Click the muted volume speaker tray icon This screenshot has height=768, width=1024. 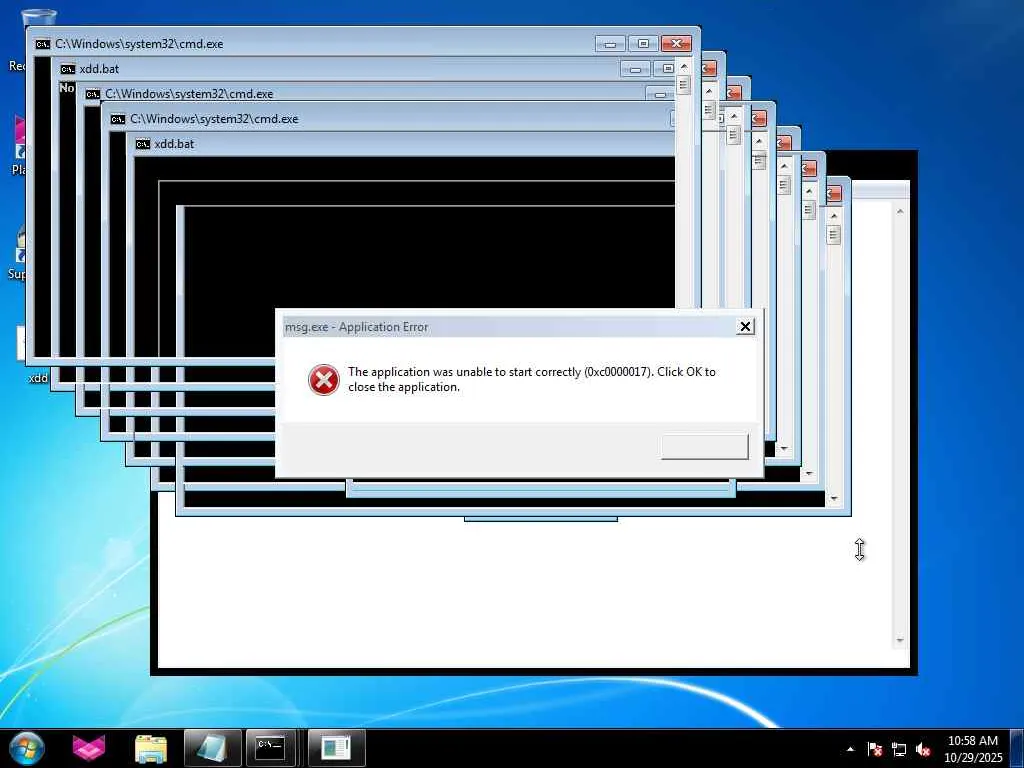tap(923, 749)
